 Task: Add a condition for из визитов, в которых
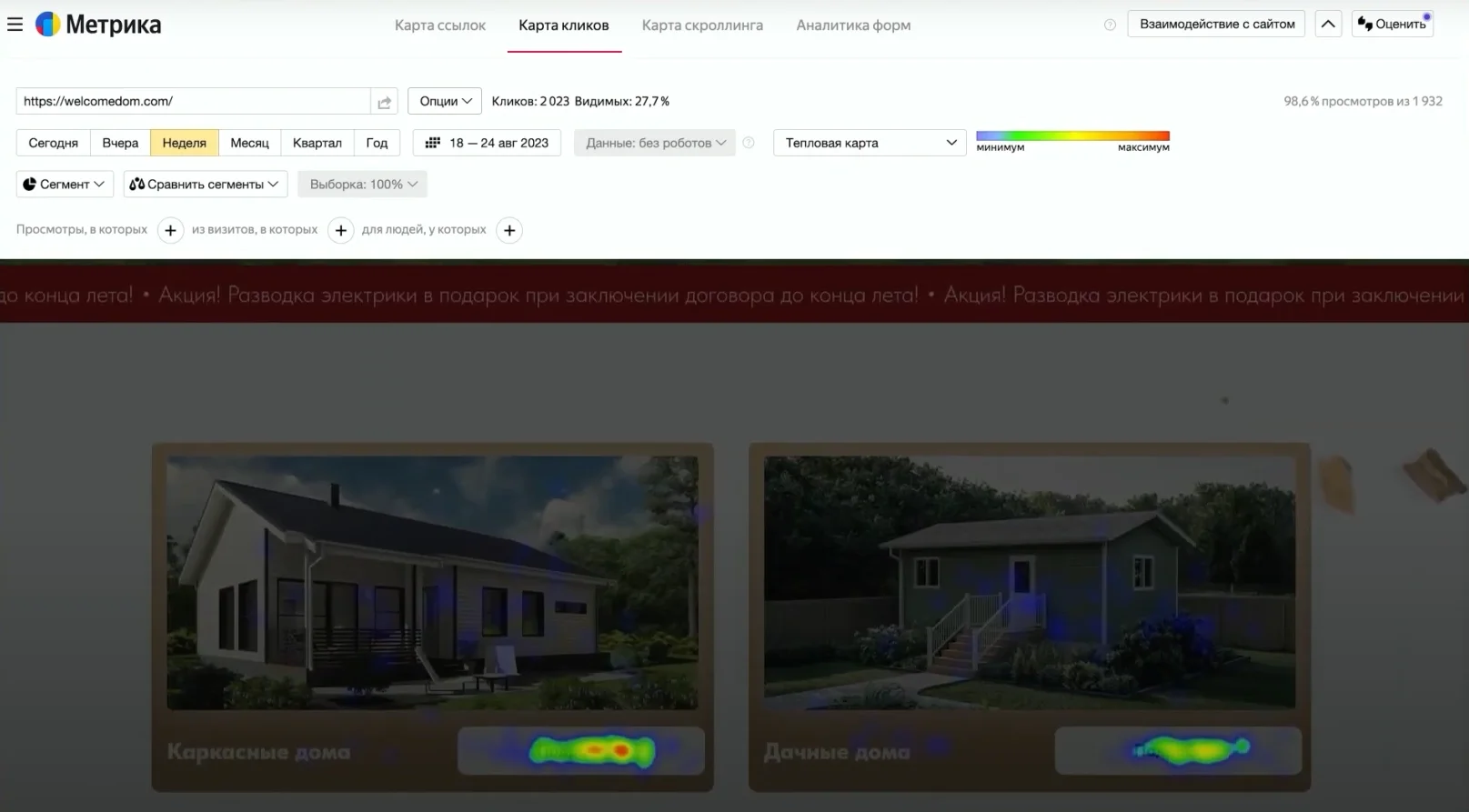tap(341, 230)
